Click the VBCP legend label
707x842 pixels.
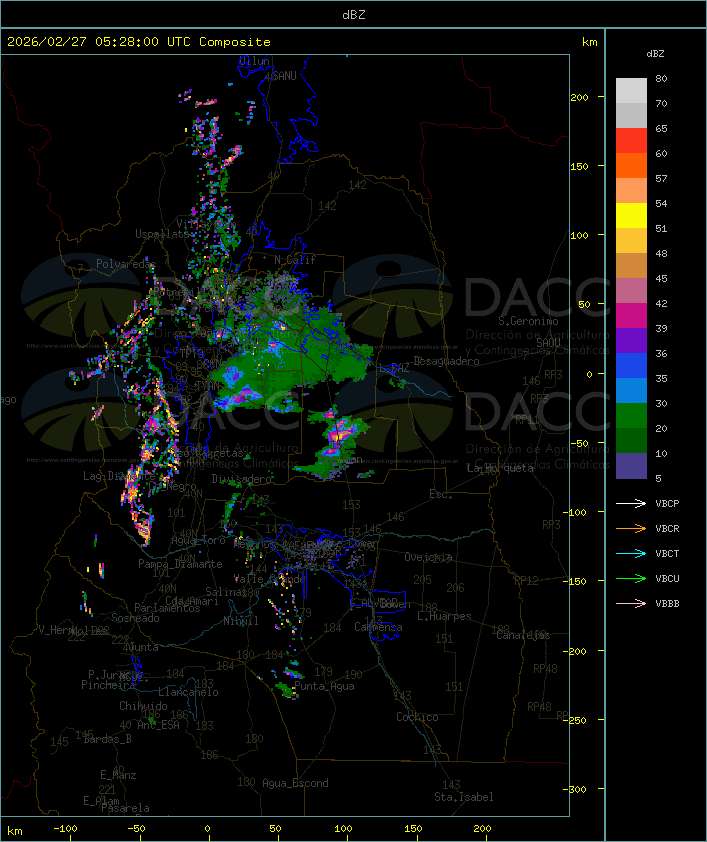click(x=667, y=504)
